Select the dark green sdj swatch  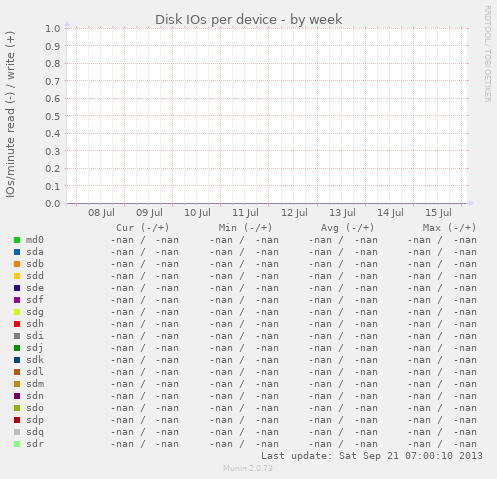17,348
